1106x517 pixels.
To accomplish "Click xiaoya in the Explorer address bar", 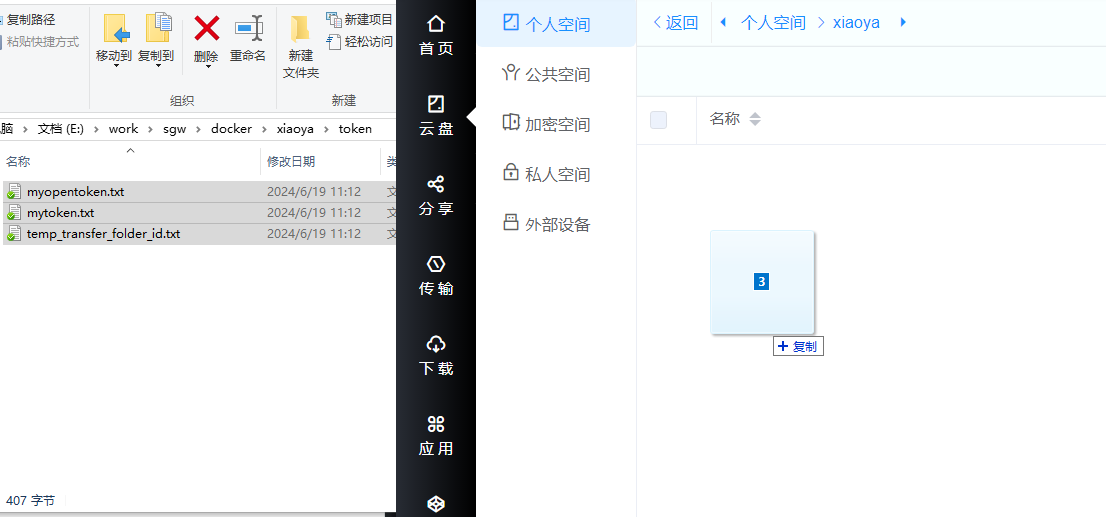I will tap(295, 129).
